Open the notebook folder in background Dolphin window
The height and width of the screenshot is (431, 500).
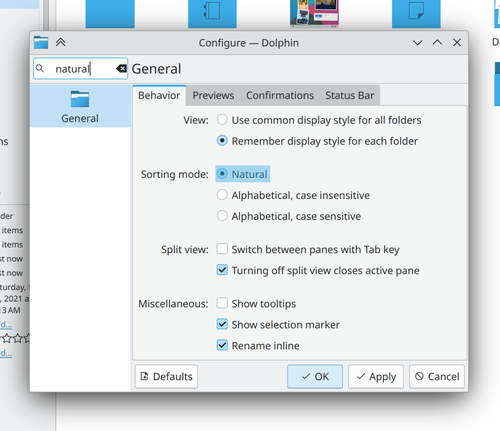point(212,13)
